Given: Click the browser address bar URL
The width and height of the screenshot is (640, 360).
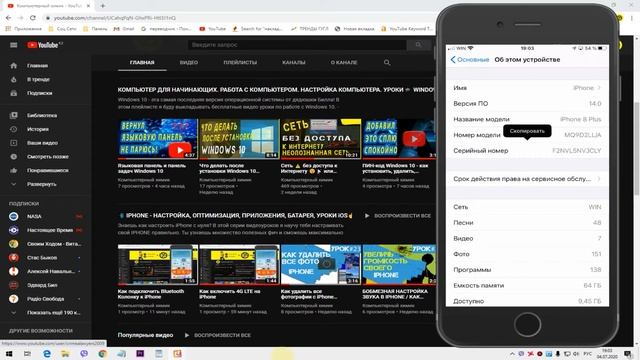Looking at the screenshot, I should tap(115, 18).
